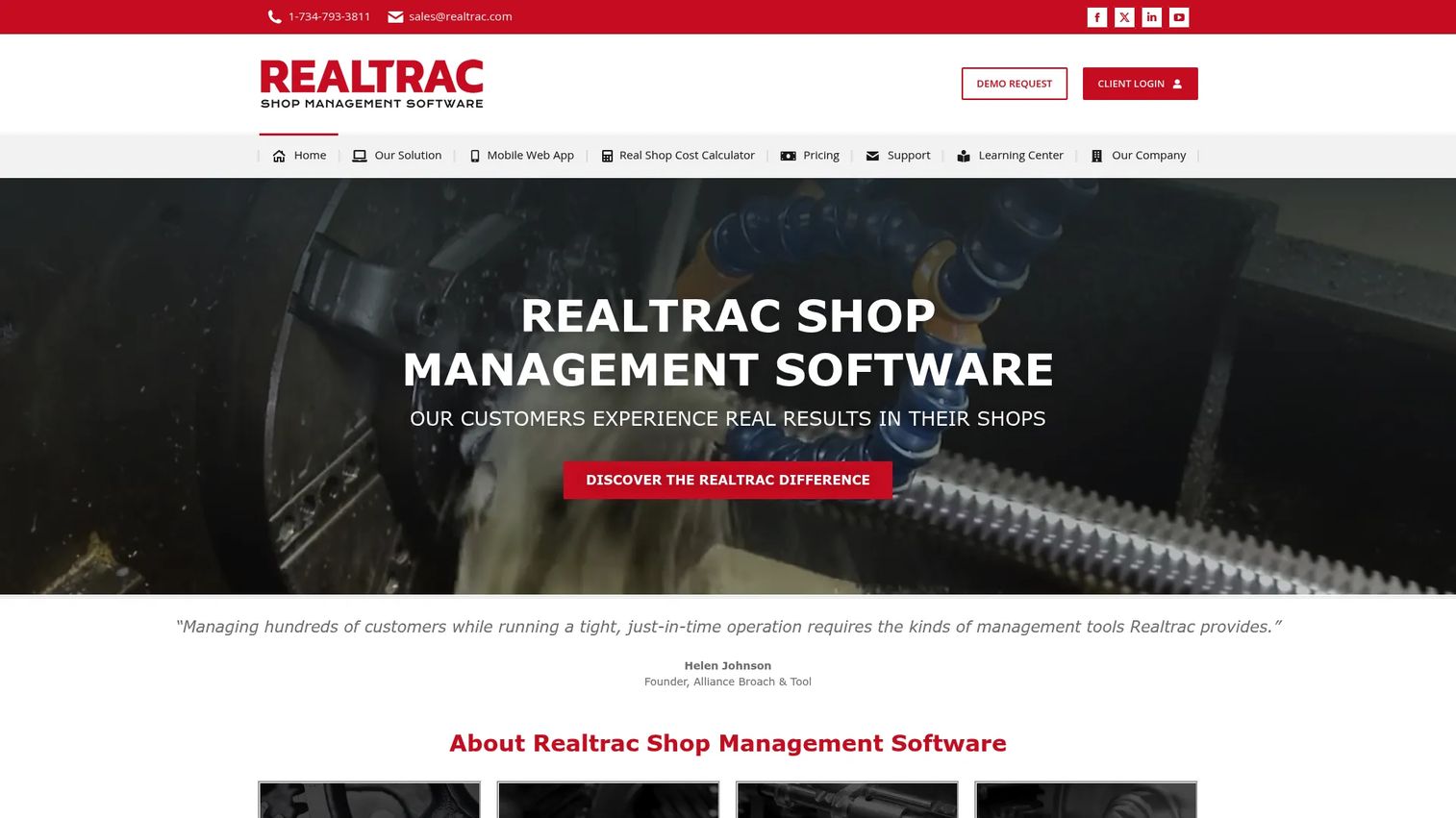Open the LinkedIn social icon
This screenshot has width=1456, height=818.
coord(1151,17)
